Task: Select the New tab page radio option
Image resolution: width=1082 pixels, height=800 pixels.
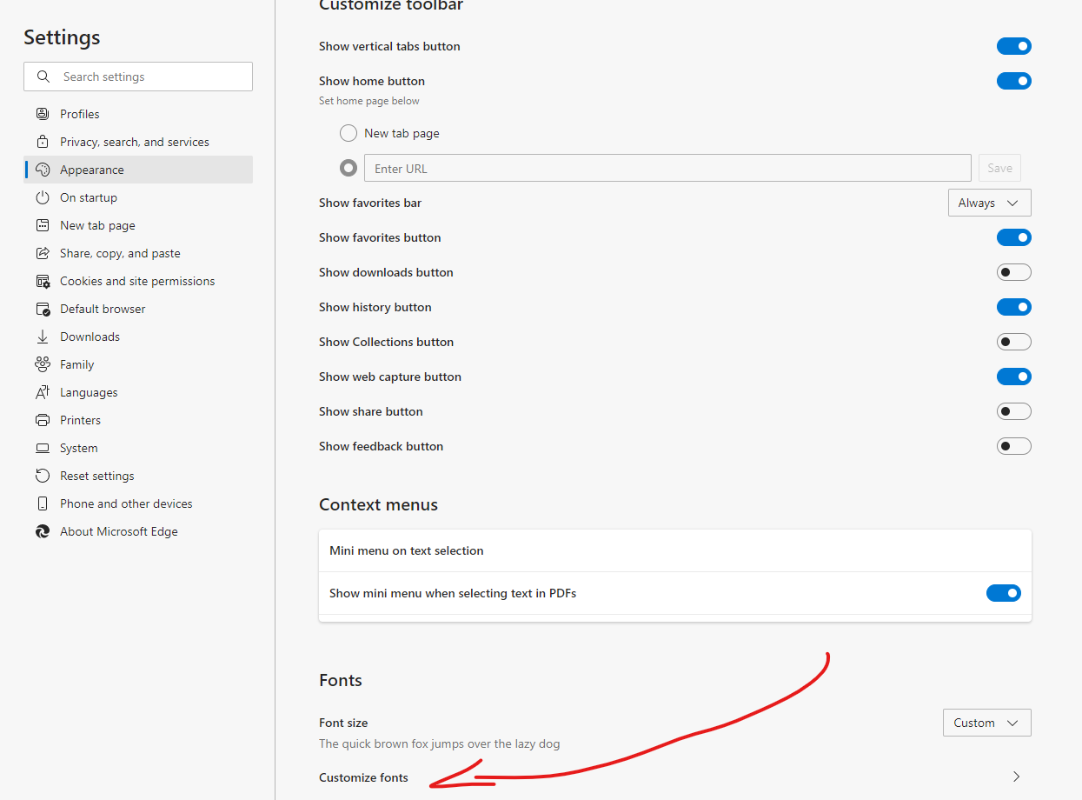Action: (348, 133)
